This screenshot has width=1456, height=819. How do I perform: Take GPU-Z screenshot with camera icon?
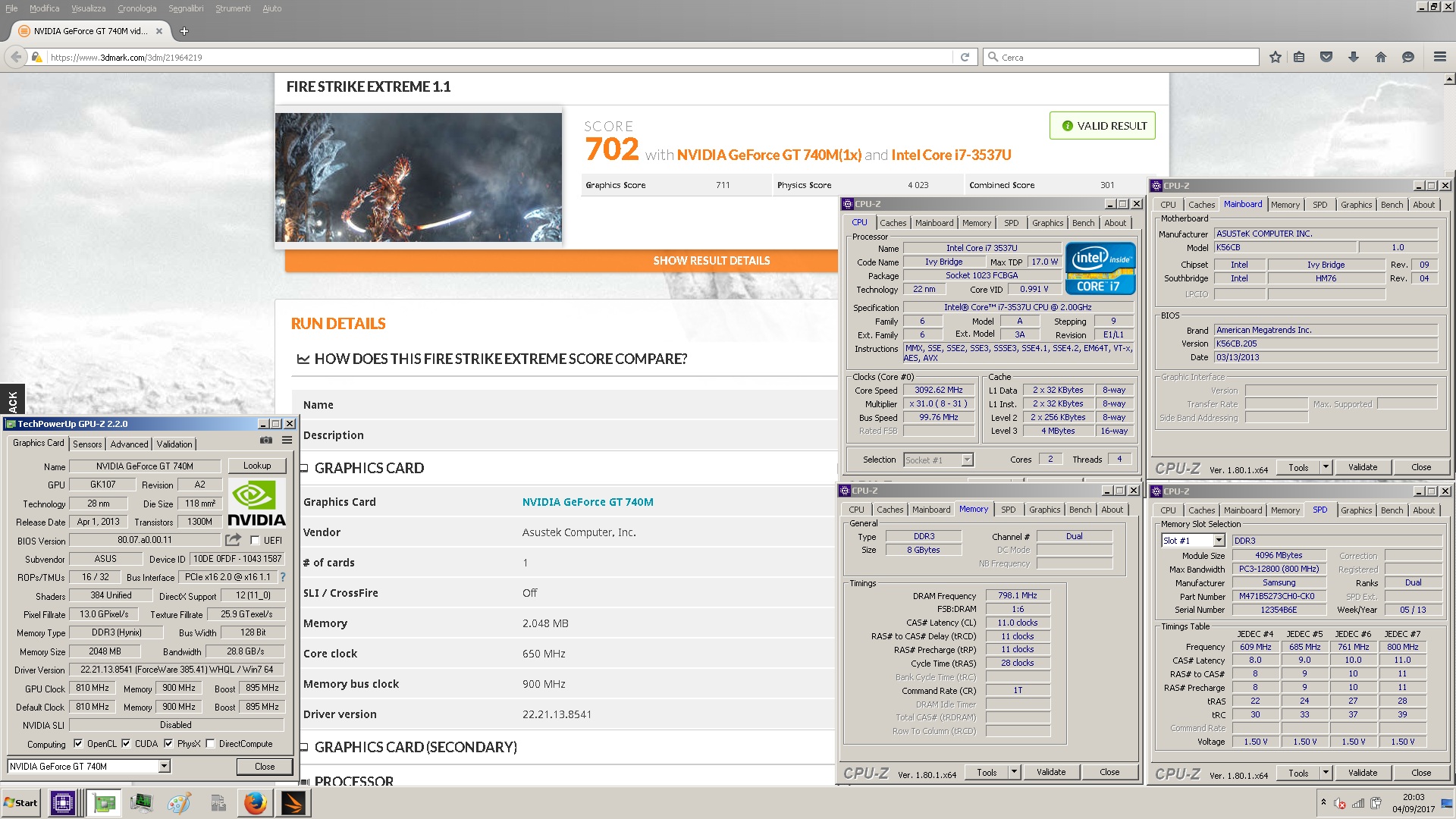click(266, 440)
